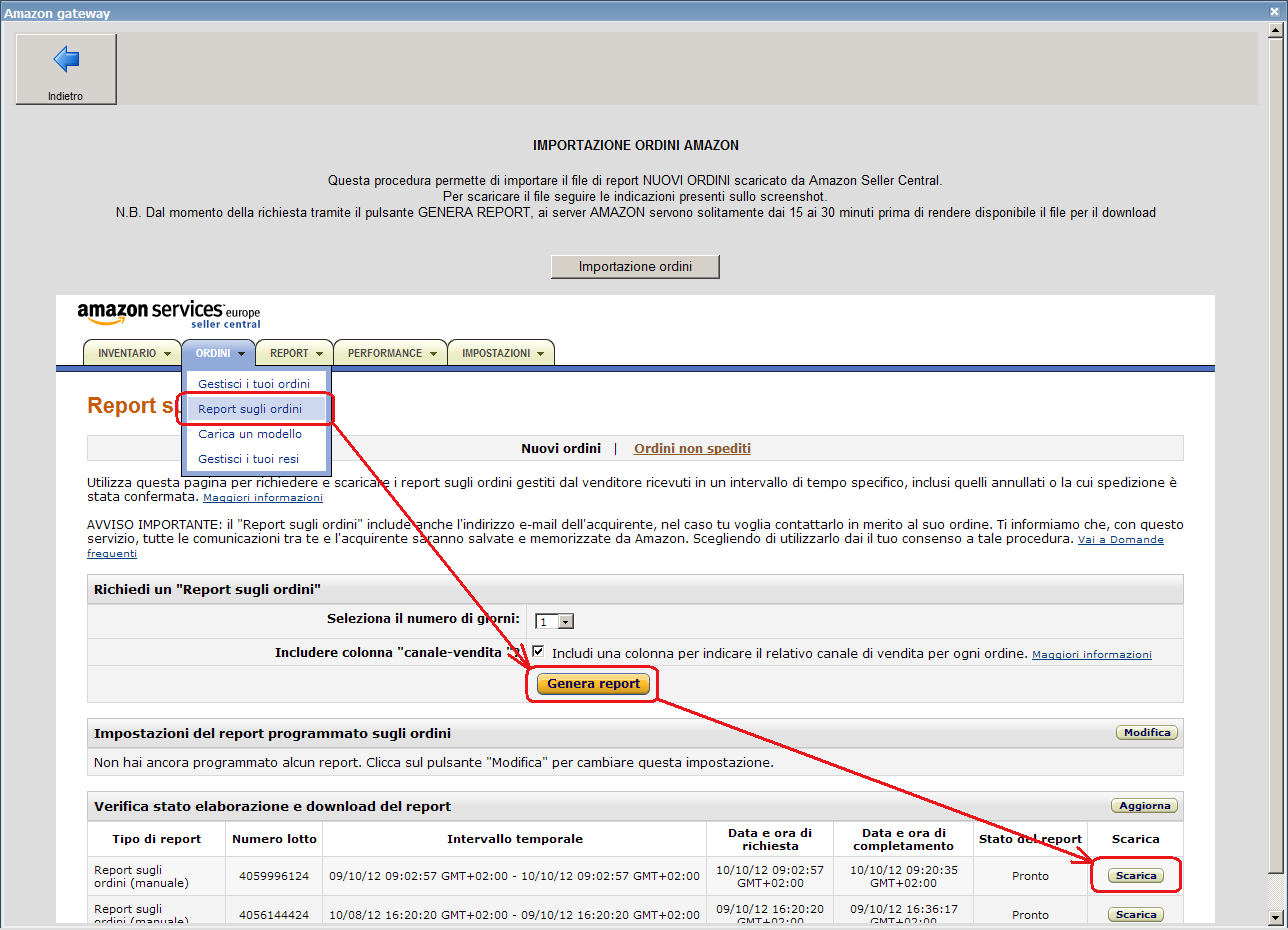Click Scarica for lotto 4056144424
The width and height of the screenshot is (1288, 930).
pyautogui.click(x=1136, y=915)
